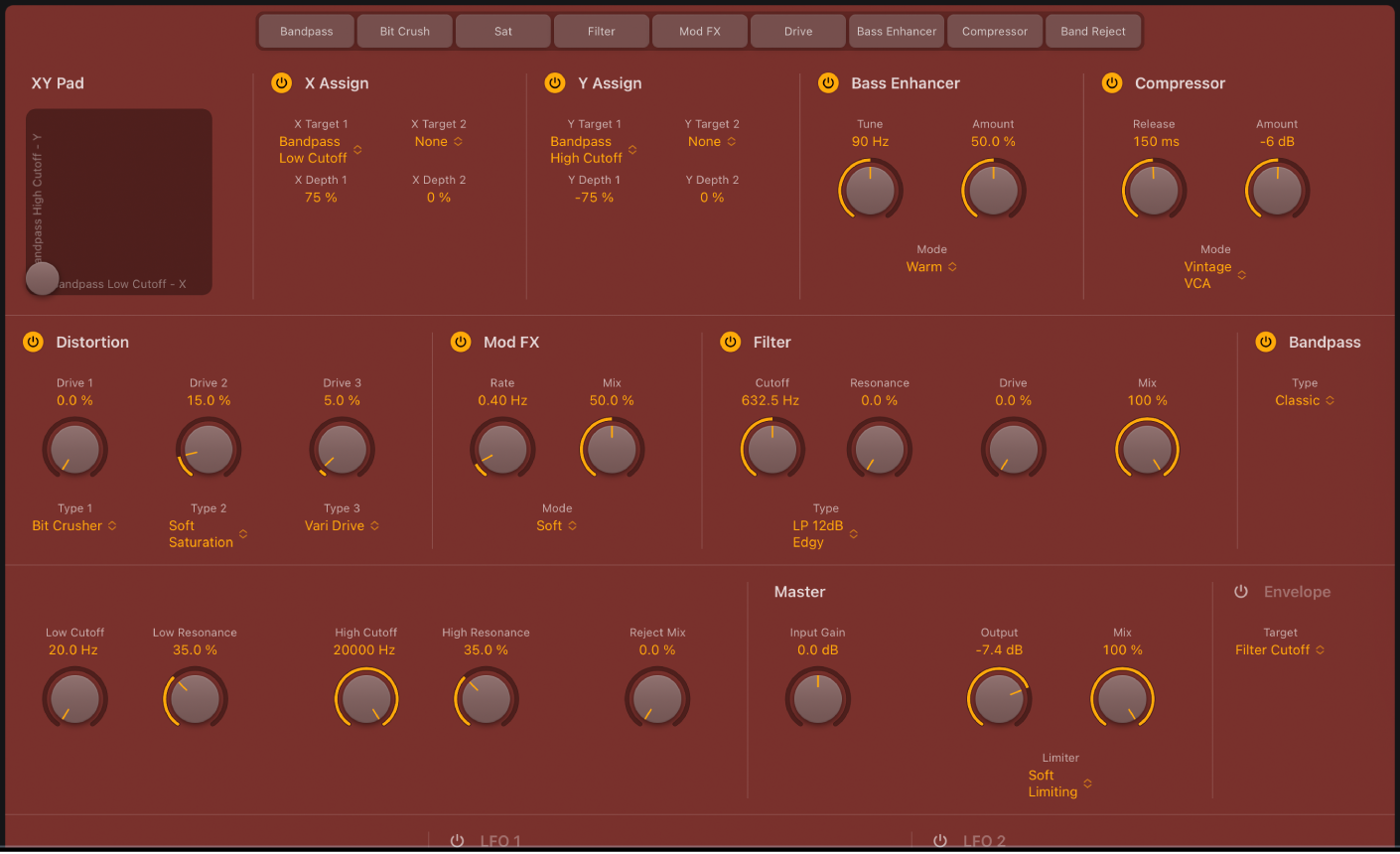Viewport: 1400px width, 854px height.
Task: Click the LFO 2 power icon
Action: (938, 840)
